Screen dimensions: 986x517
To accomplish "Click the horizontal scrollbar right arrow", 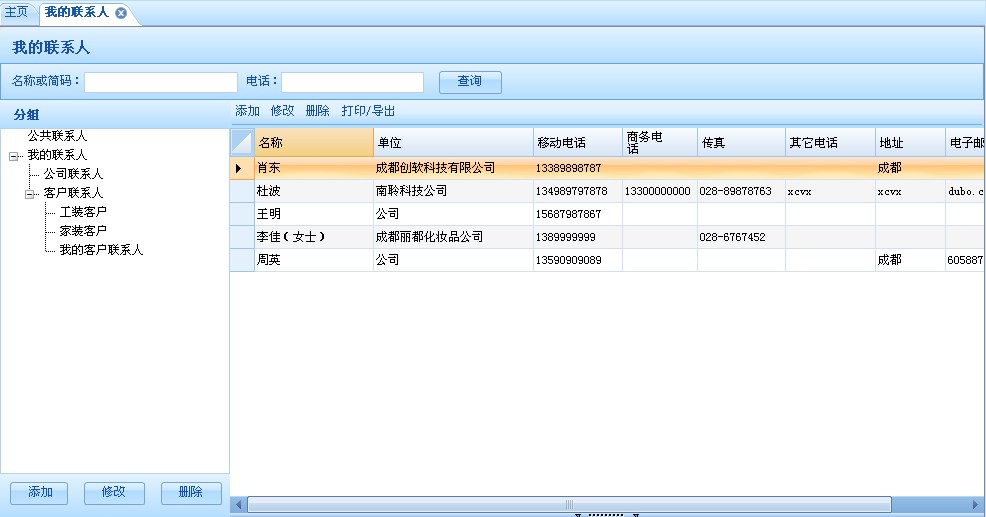I will 977,505.
